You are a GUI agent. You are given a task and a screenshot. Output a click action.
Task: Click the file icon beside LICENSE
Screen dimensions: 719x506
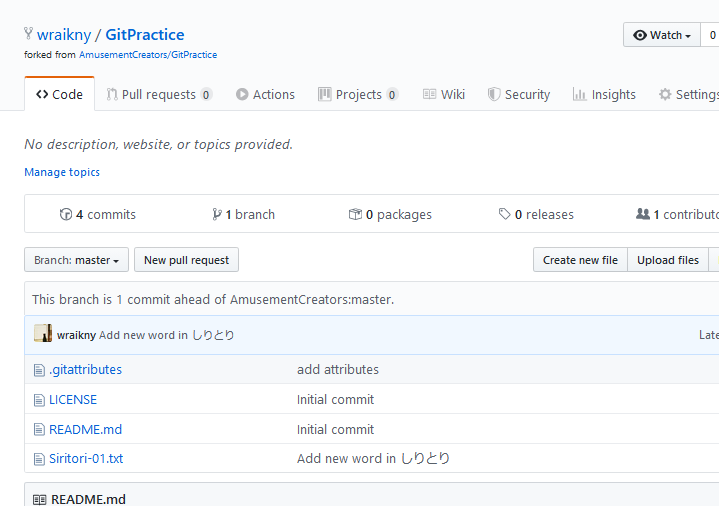tap(39, 400)
